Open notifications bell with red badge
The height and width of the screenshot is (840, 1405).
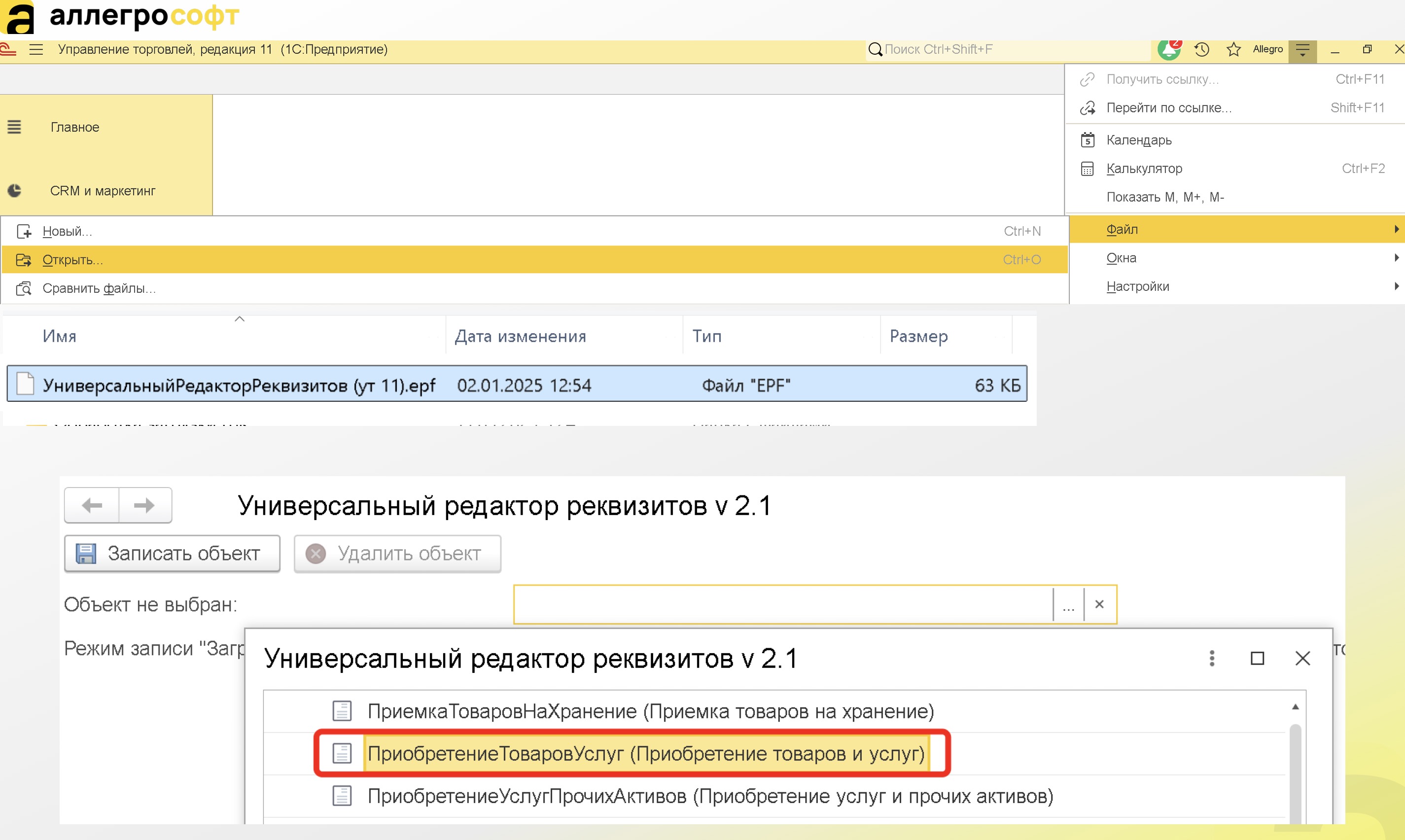coord(1169,49)
